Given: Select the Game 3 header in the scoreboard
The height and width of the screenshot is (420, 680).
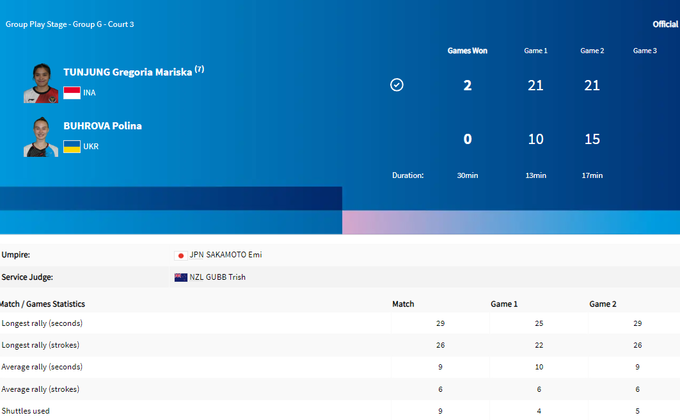Looking at the screenshot, I should (645, 50).
